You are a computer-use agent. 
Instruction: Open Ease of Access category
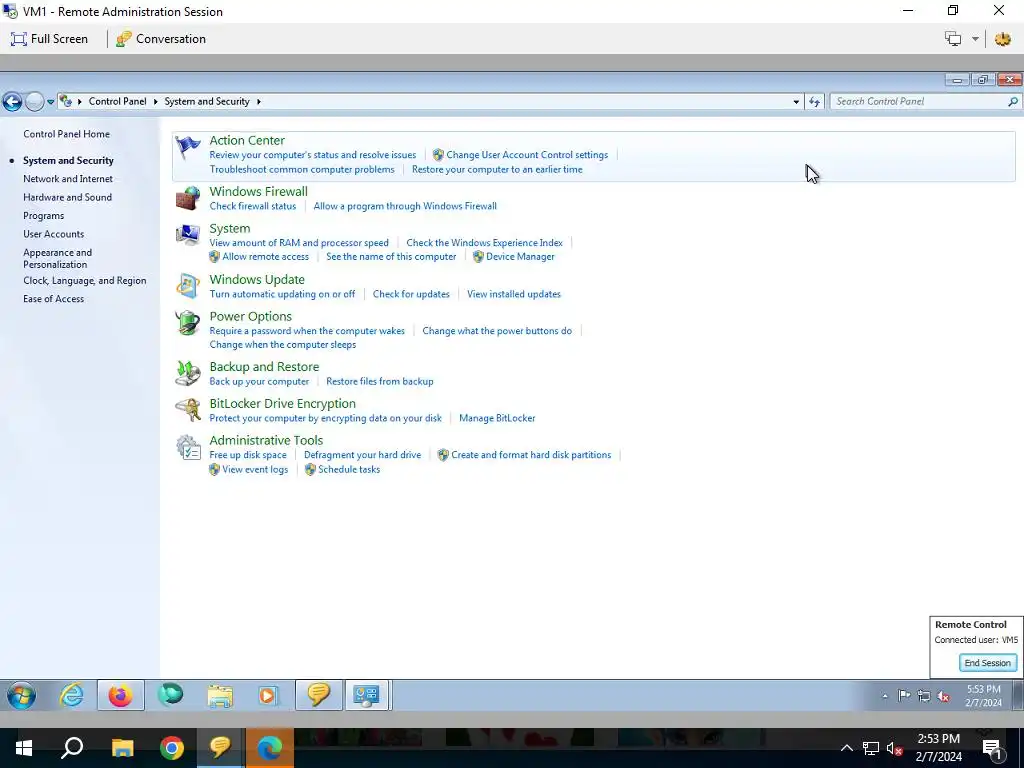click(x=54, y=298)
